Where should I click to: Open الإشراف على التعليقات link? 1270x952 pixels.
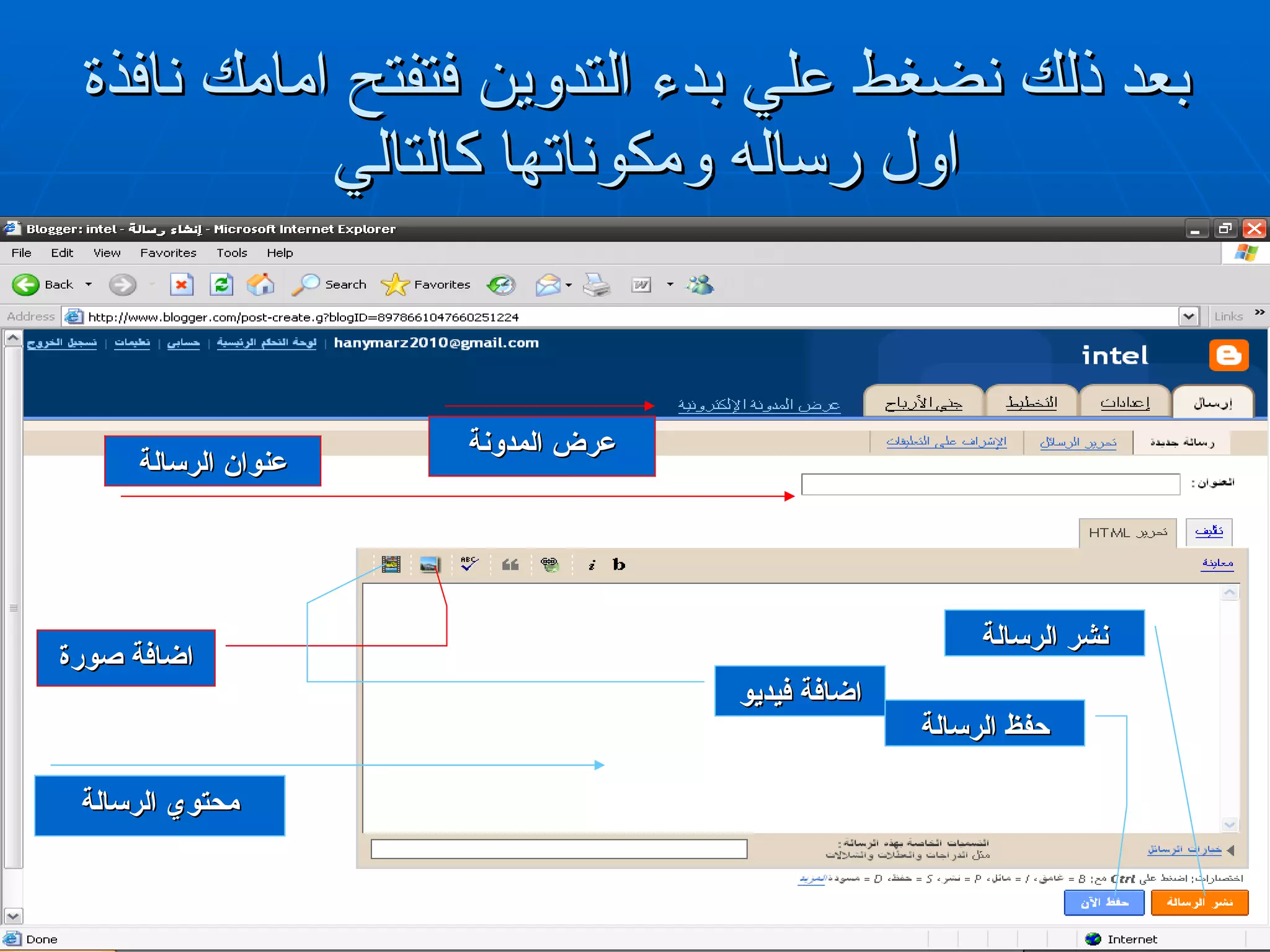946,442
